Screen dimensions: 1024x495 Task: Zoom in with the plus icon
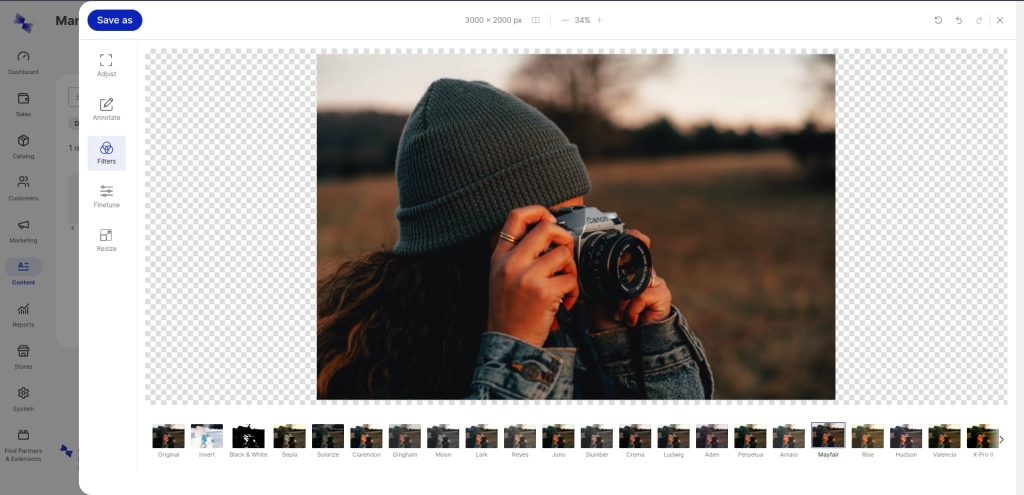pos(599,20)
